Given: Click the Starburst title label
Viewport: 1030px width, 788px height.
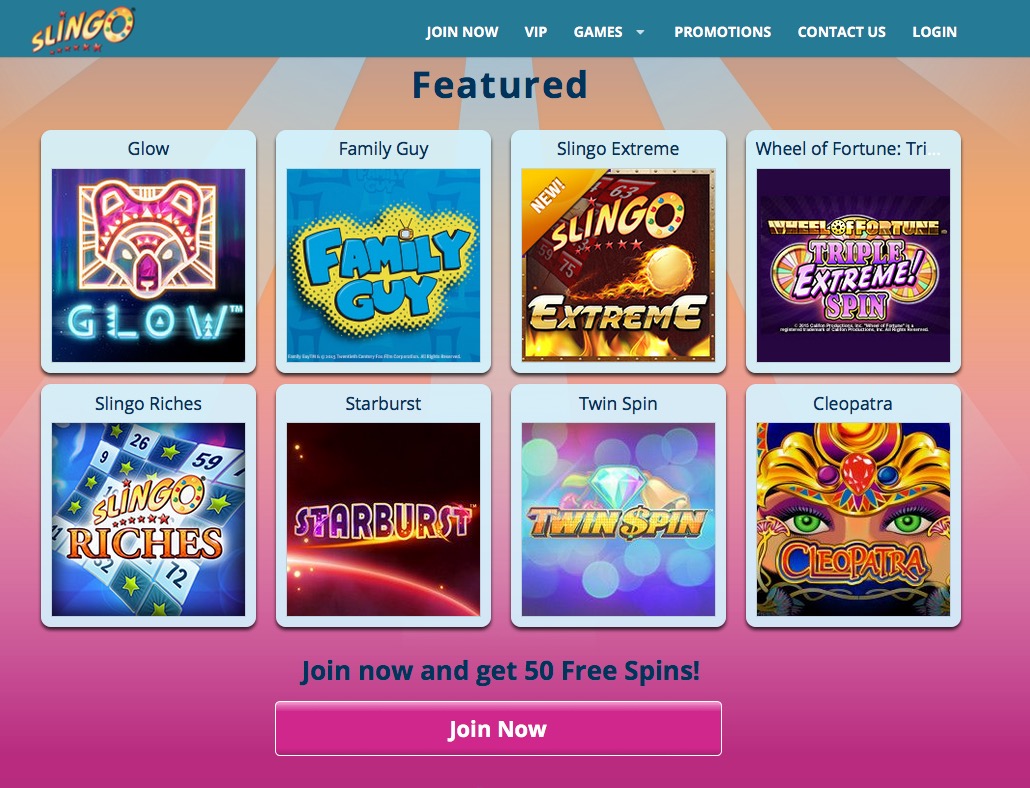Looking at the screenshot, I should (x=383, y=403).
